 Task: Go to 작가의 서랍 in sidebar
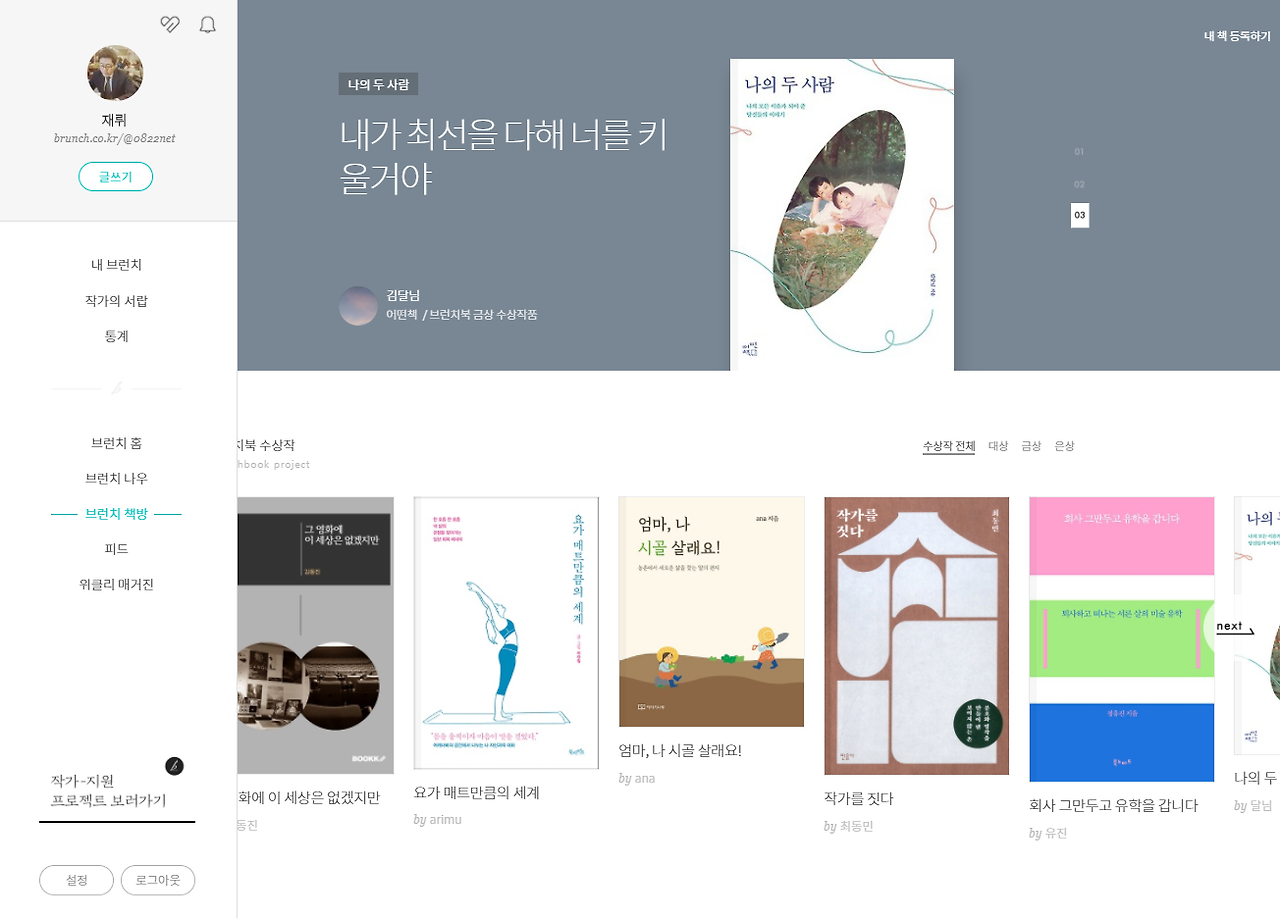click(116, 301)
